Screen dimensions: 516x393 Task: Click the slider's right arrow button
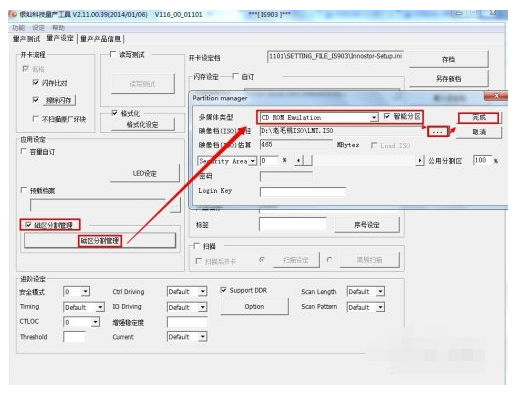coord(420,161)
